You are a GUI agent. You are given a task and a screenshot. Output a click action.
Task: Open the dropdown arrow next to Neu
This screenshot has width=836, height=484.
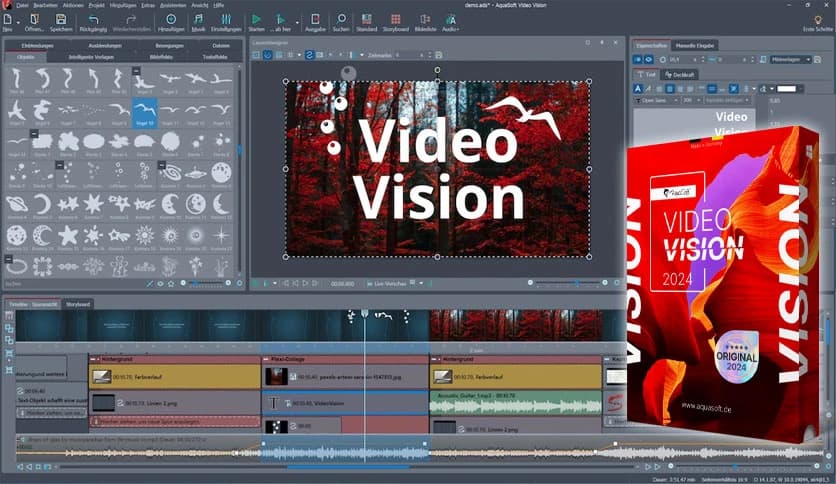(18, 22)
